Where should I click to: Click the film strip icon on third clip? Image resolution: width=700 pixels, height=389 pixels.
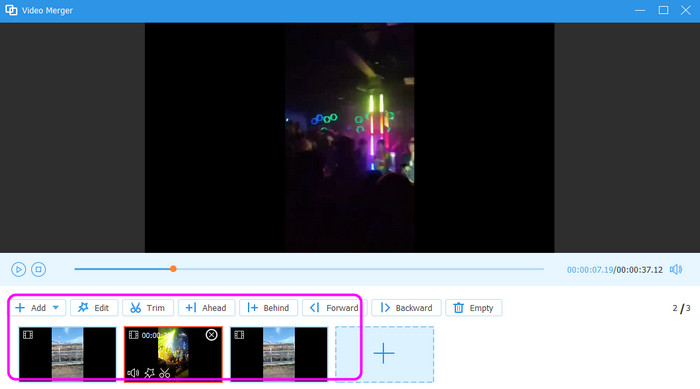[239, 335]
